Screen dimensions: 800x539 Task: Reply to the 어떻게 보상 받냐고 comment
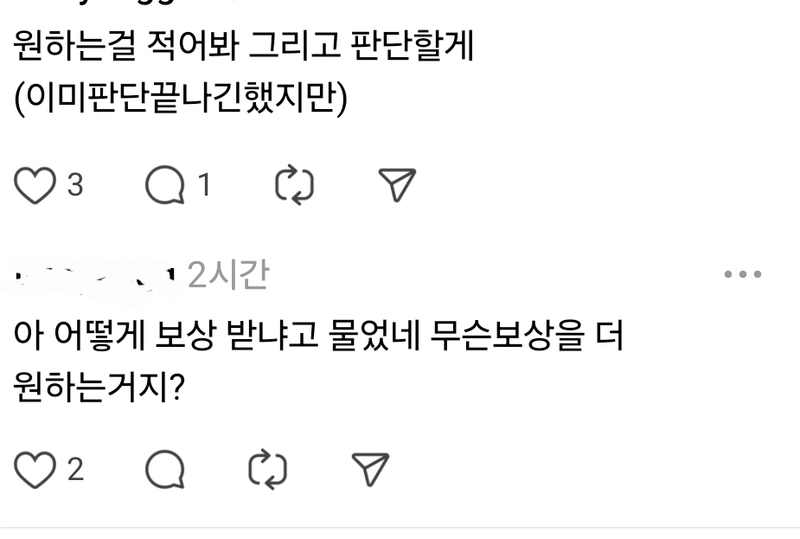(x=165, y=470)
